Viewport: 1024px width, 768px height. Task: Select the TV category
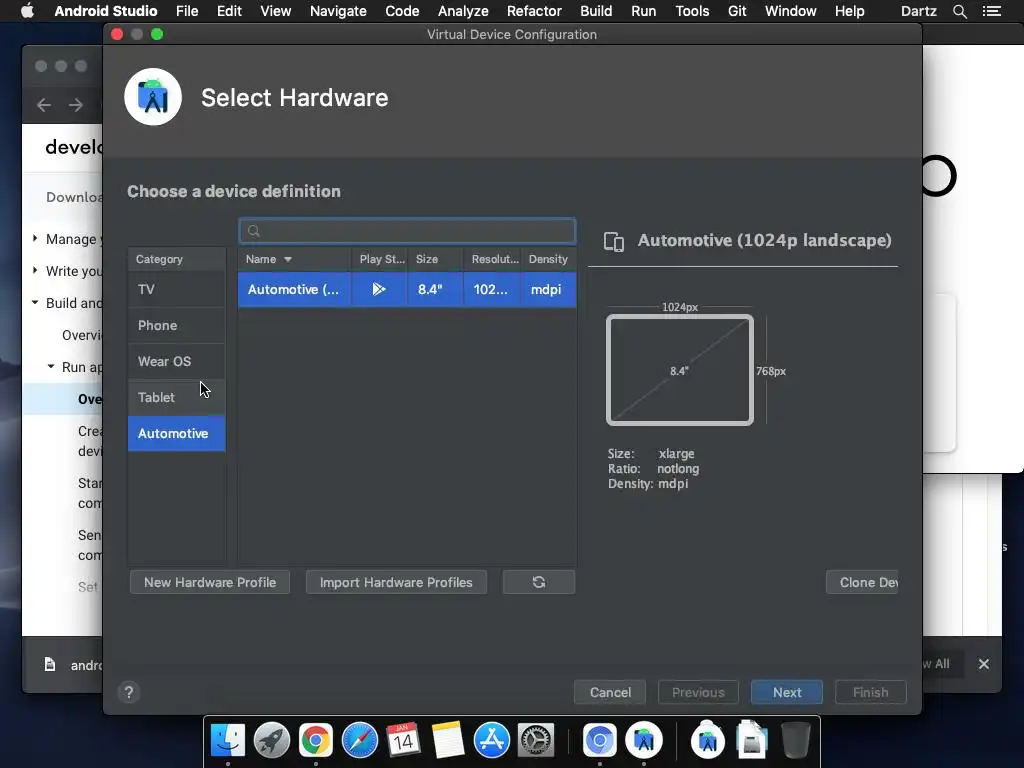coord(176,289)
